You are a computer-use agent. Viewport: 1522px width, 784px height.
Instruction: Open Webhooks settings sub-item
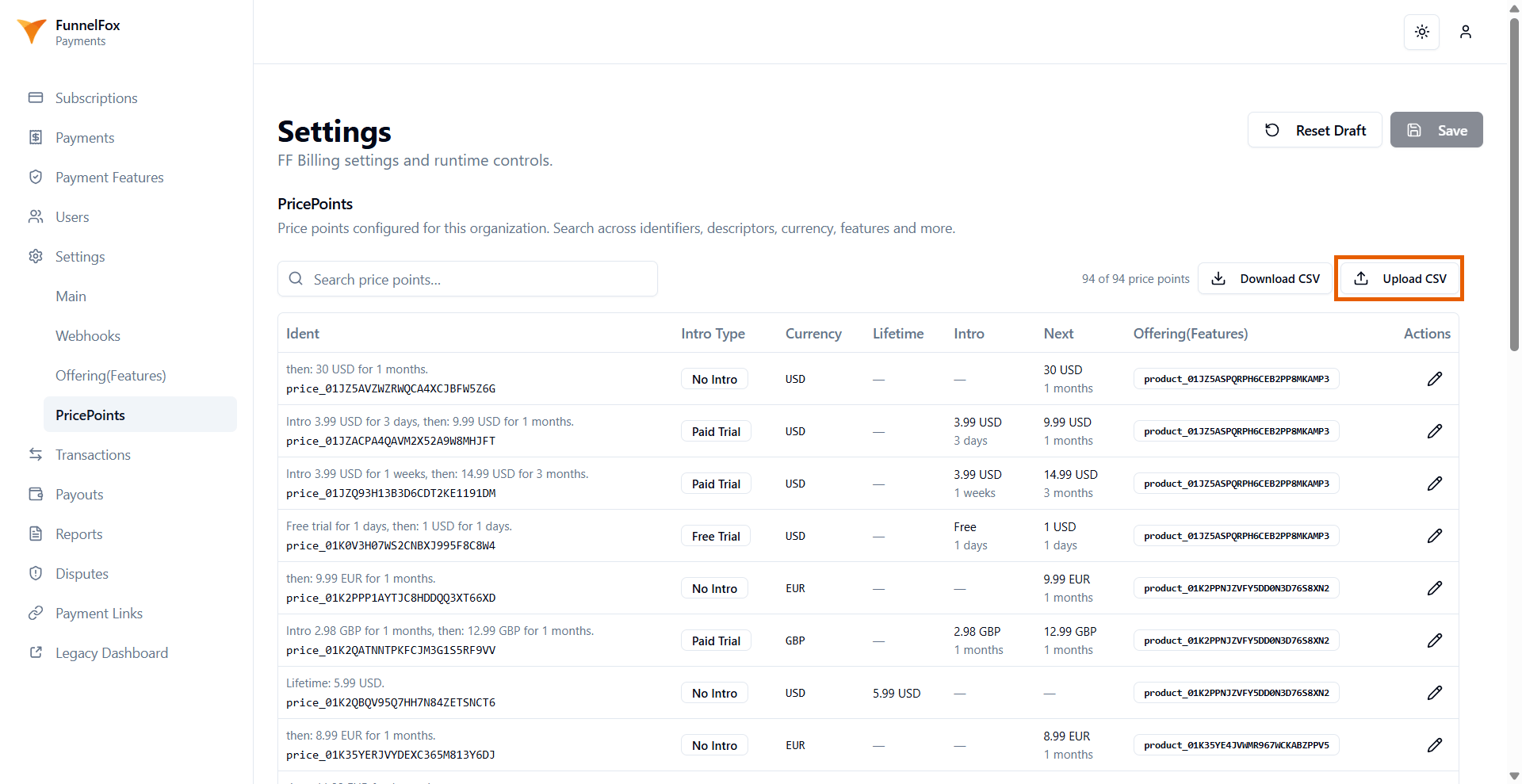(88, 335)
